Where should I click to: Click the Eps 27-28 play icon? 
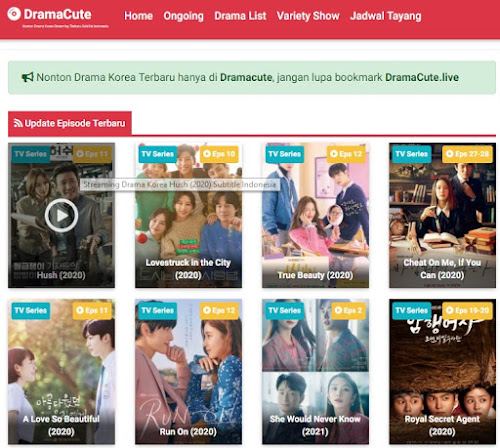pos(450,154)
